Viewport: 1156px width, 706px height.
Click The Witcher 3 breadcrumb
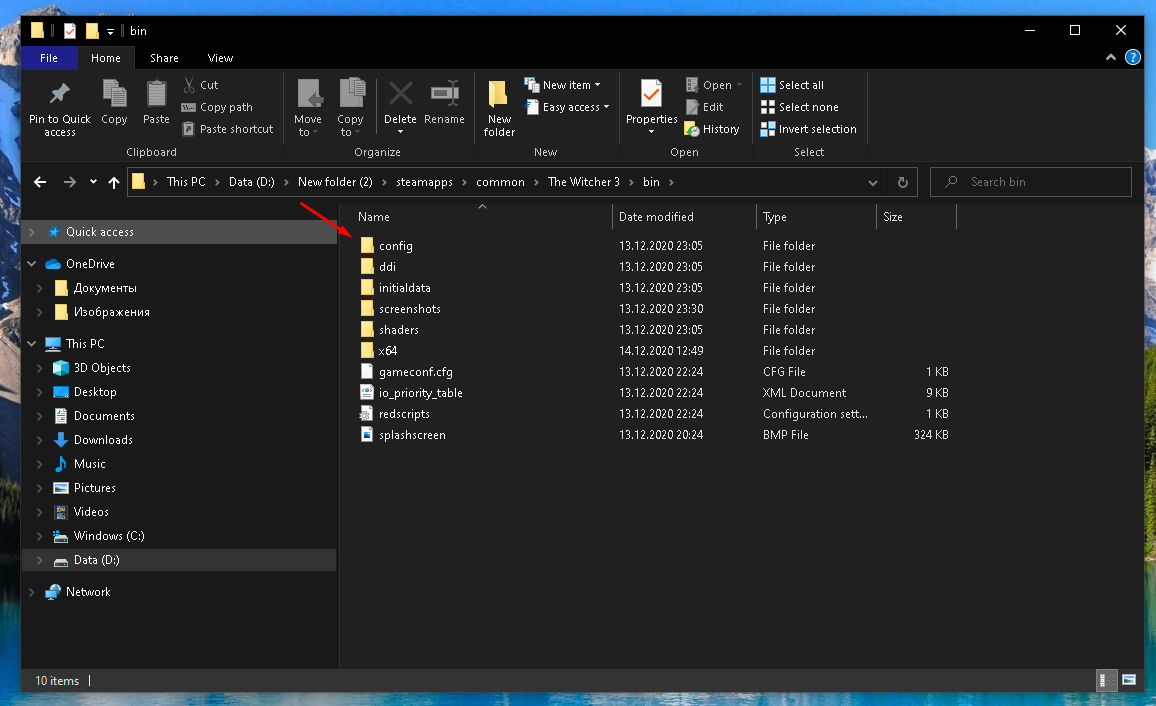click(x=583, y=182)
